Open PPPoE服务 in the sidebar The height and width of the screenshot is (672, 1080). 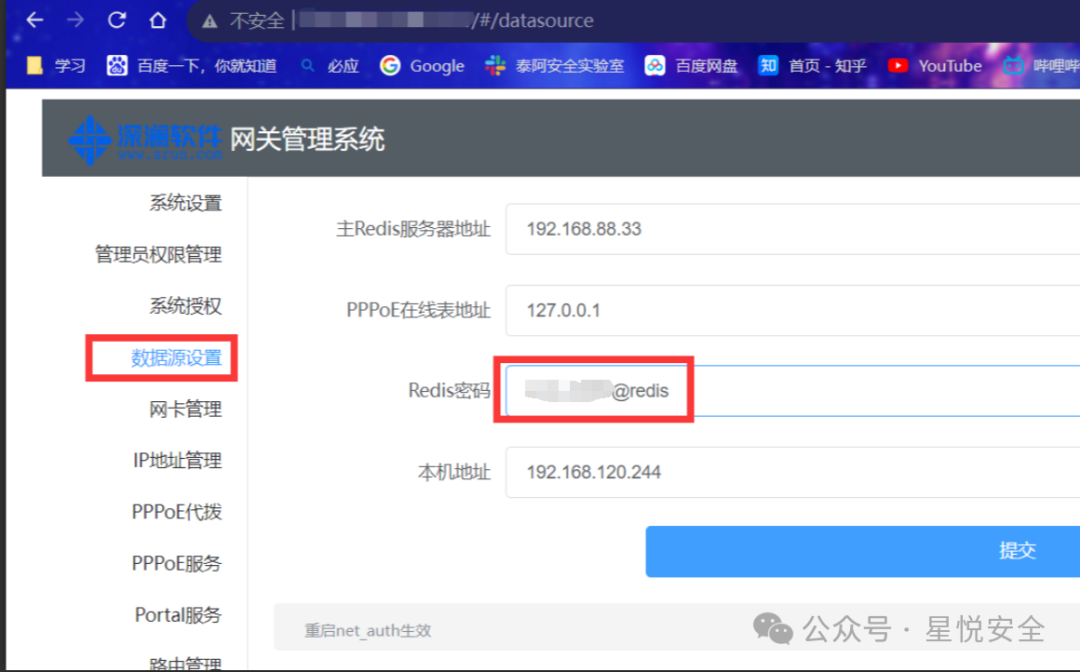pos(176,563)
